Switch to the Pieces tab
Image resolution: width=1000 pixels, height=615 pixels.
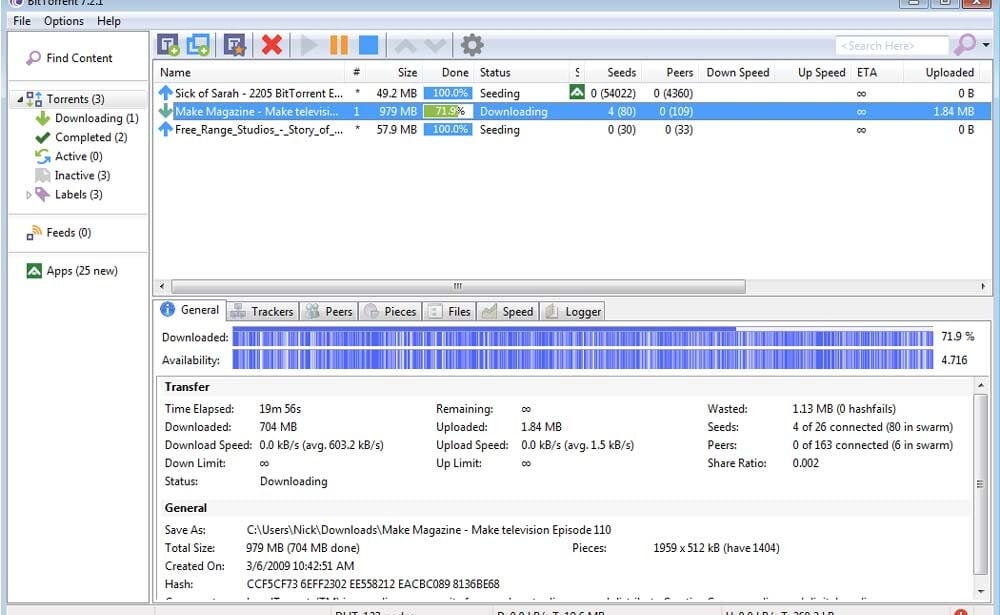click(x=390, y=311)
